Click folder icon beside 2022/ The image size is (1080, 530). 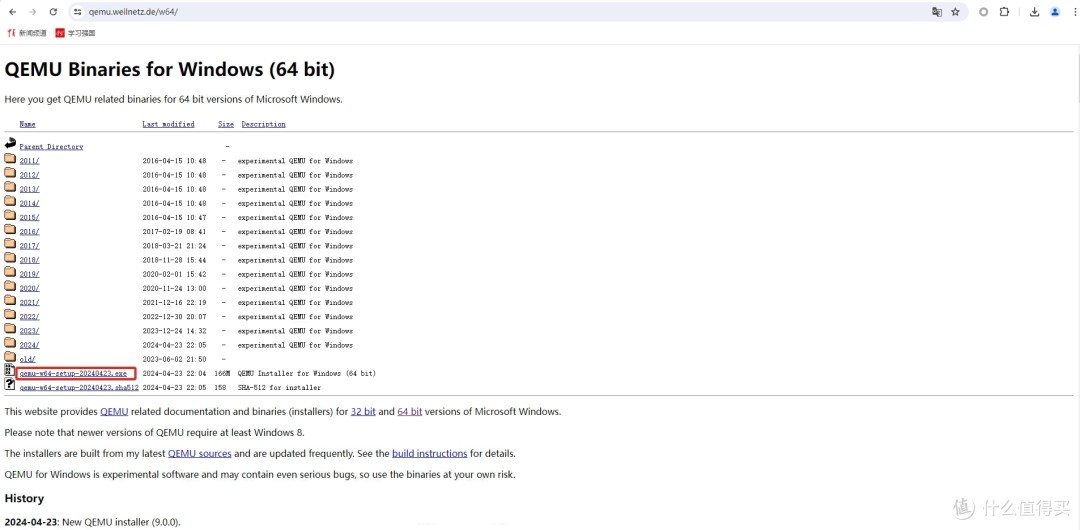(x=10, y=314)
